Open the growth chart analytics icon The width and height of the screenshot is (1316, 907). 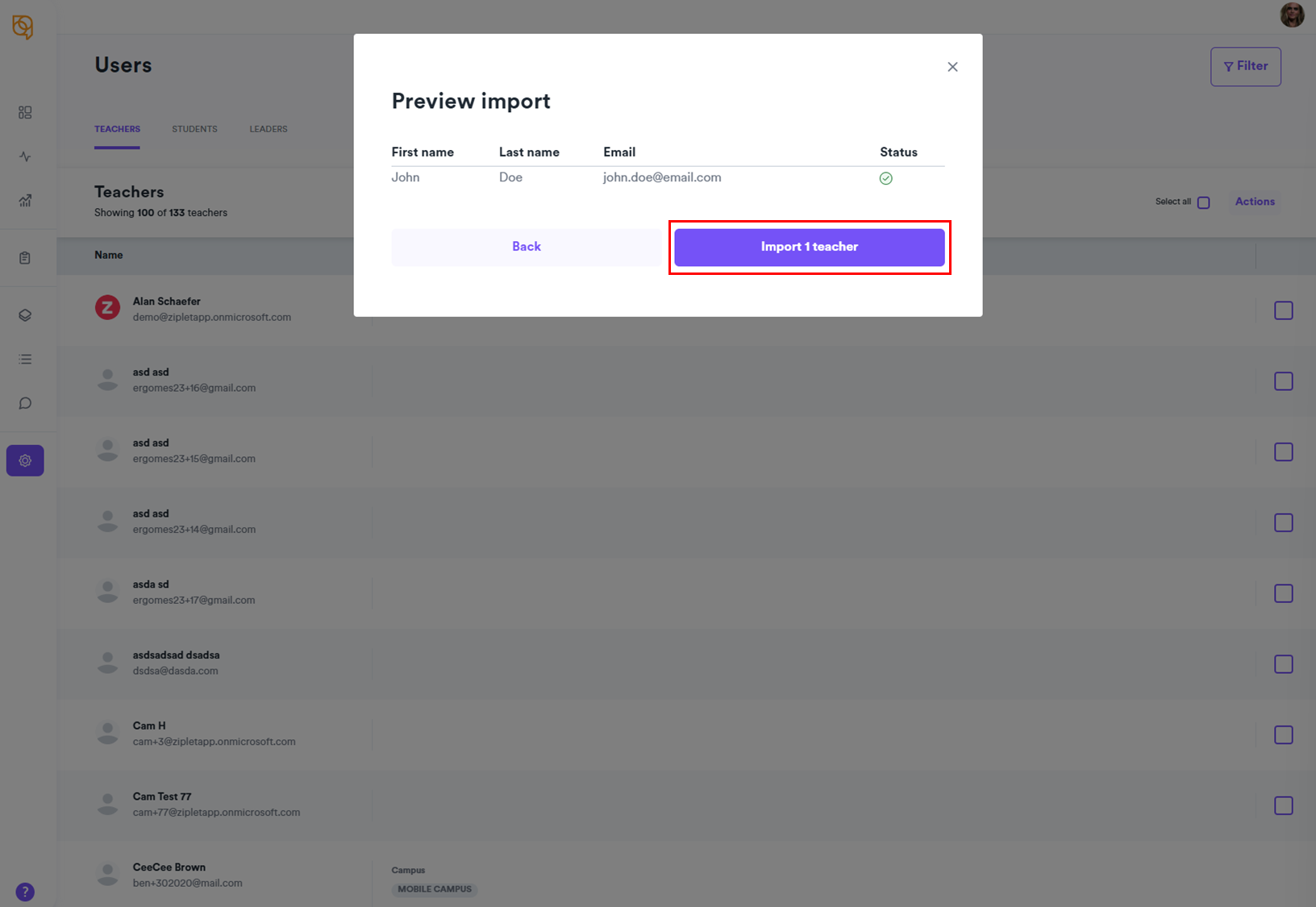(25, 201)
